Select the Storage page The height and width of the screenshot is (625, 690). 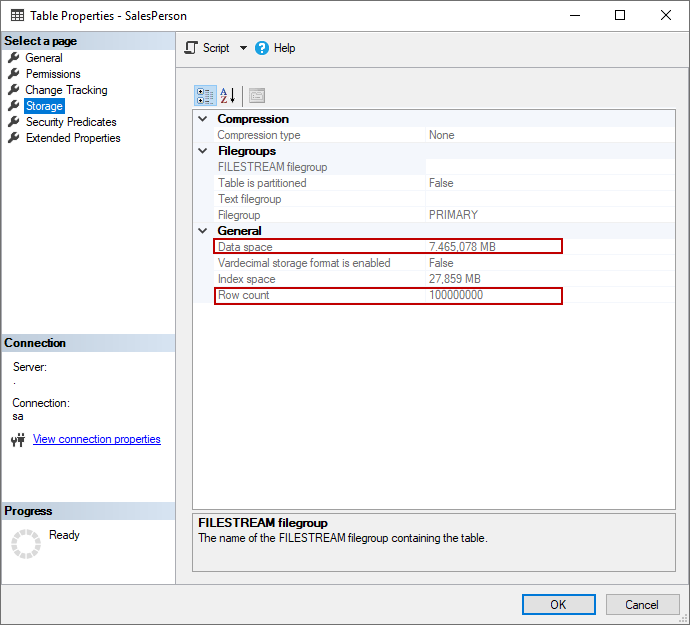click(x=44, y=106)
